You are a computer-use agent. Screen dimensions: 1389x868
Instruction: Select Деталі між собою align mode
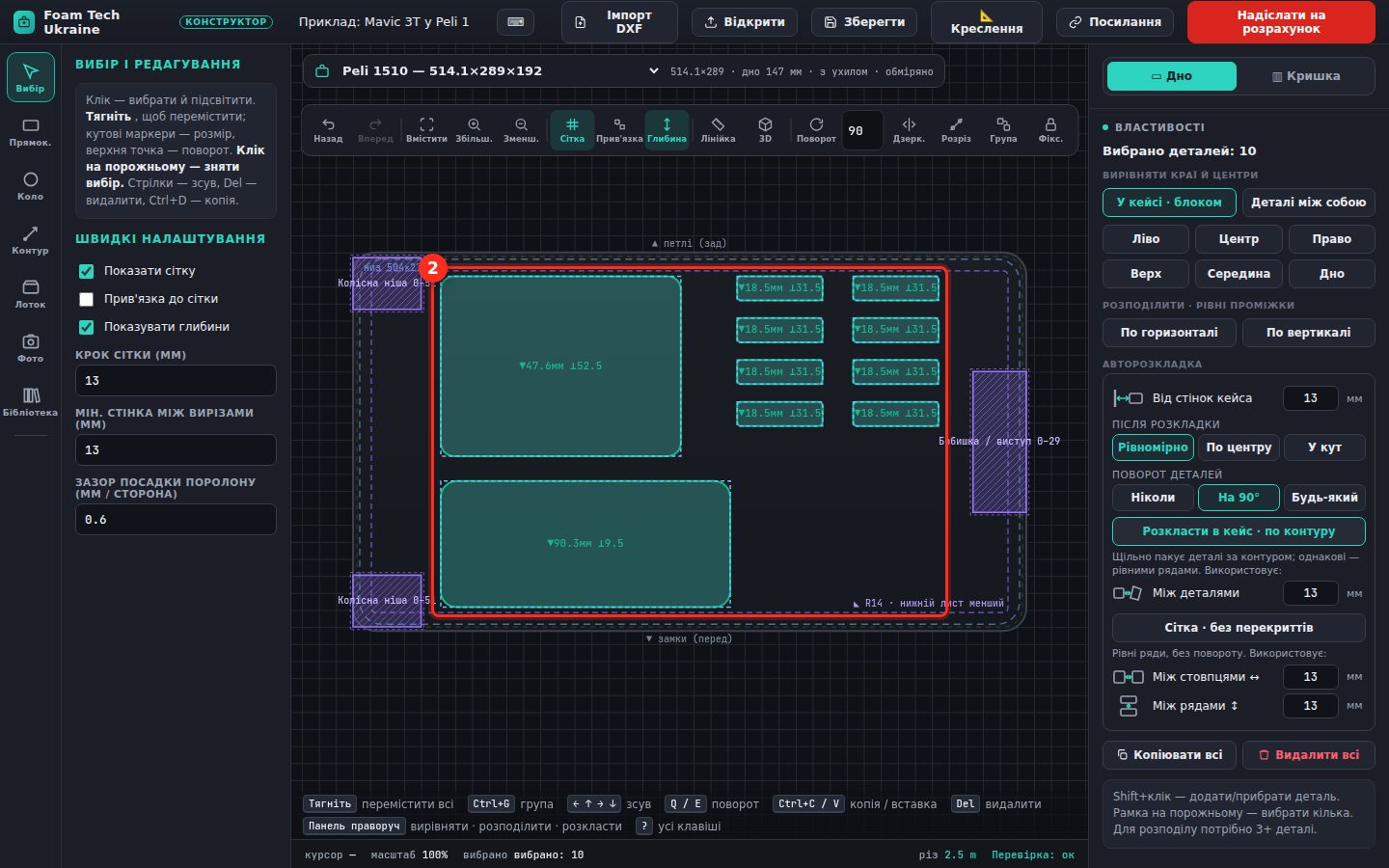pos(1308,203)
